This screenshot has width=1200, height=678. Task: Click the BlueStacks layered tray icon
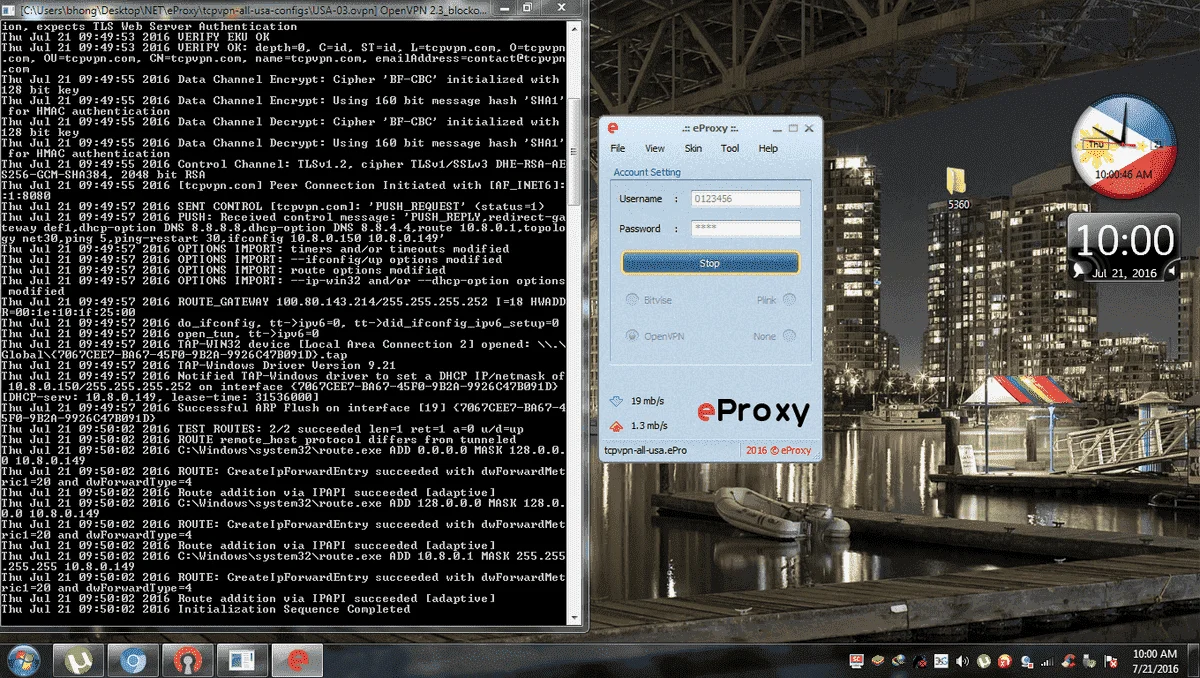(x=877, y=660)
